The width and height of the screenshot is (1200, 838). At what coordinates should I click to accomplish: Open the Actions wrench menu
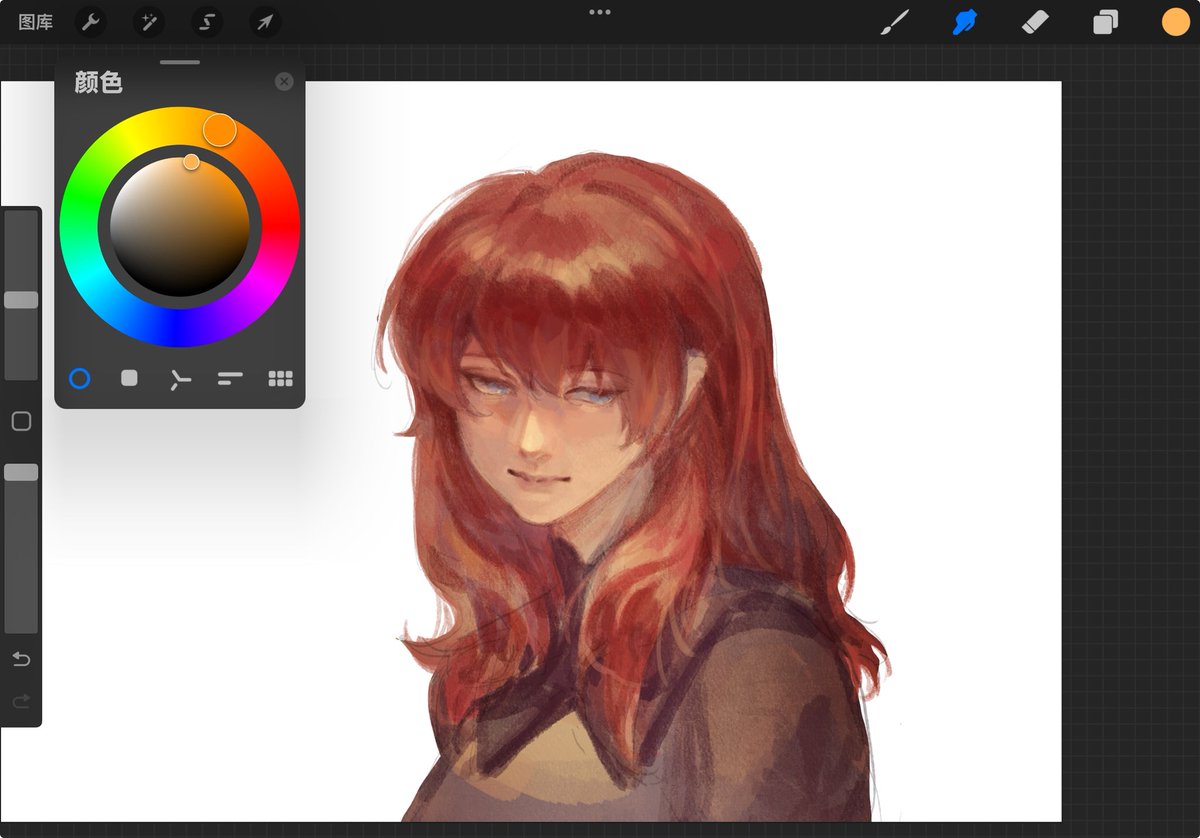pos(91,22)
